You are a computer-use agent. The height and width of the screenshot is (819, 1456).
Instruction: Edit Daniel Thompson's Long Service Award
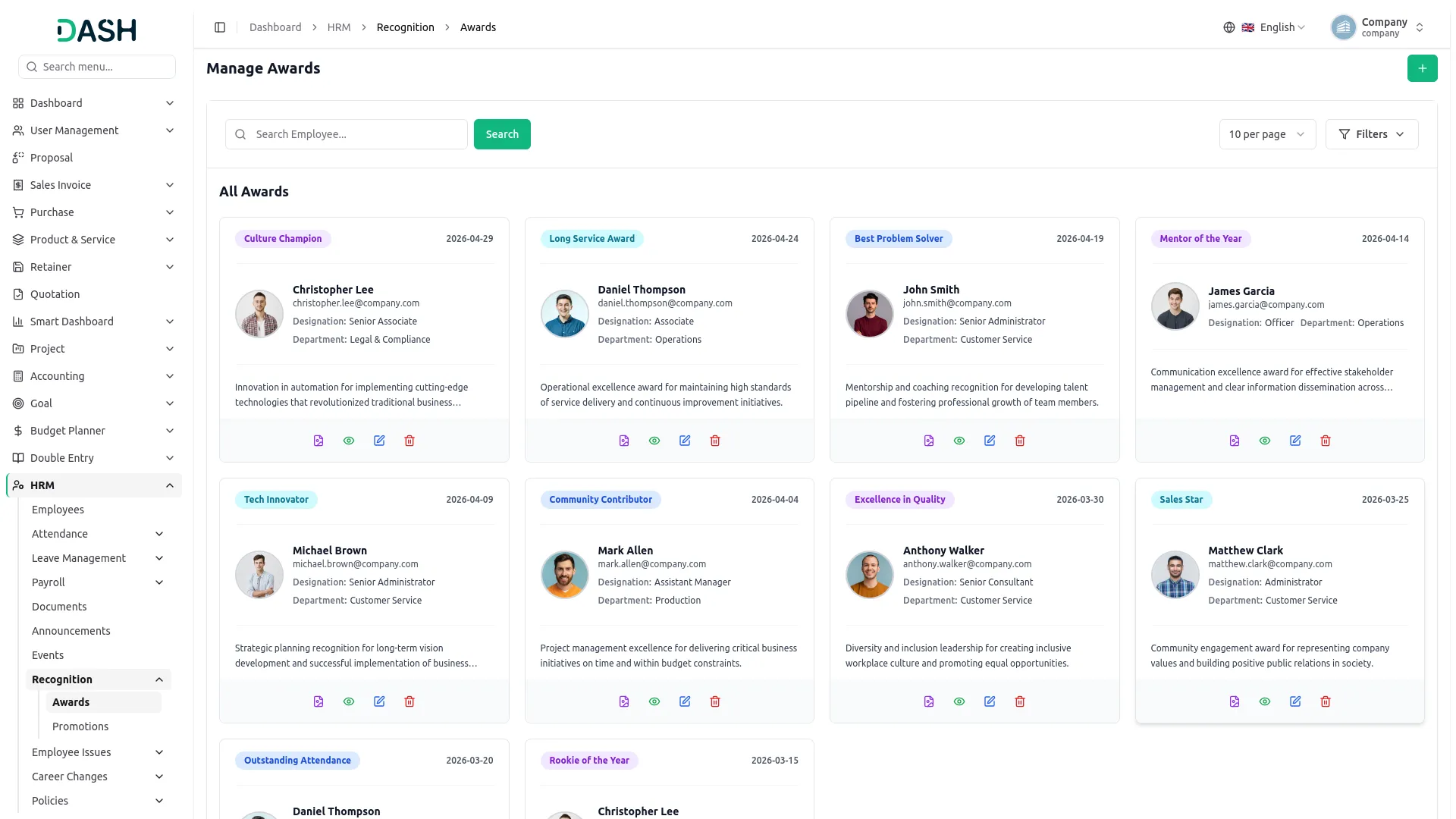point(685,441)
